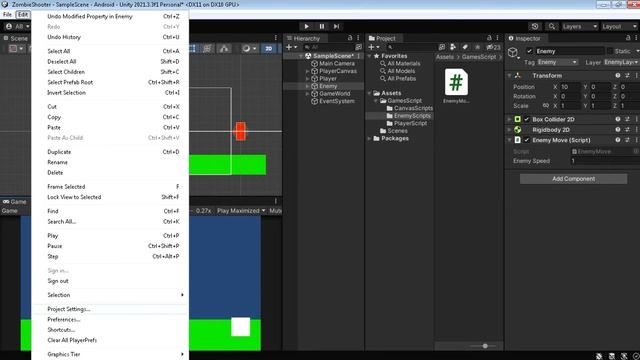This screenshot has height=360, width=640.
Task: Select EventSystem in the Hierarchy
Action: point(337,101)
